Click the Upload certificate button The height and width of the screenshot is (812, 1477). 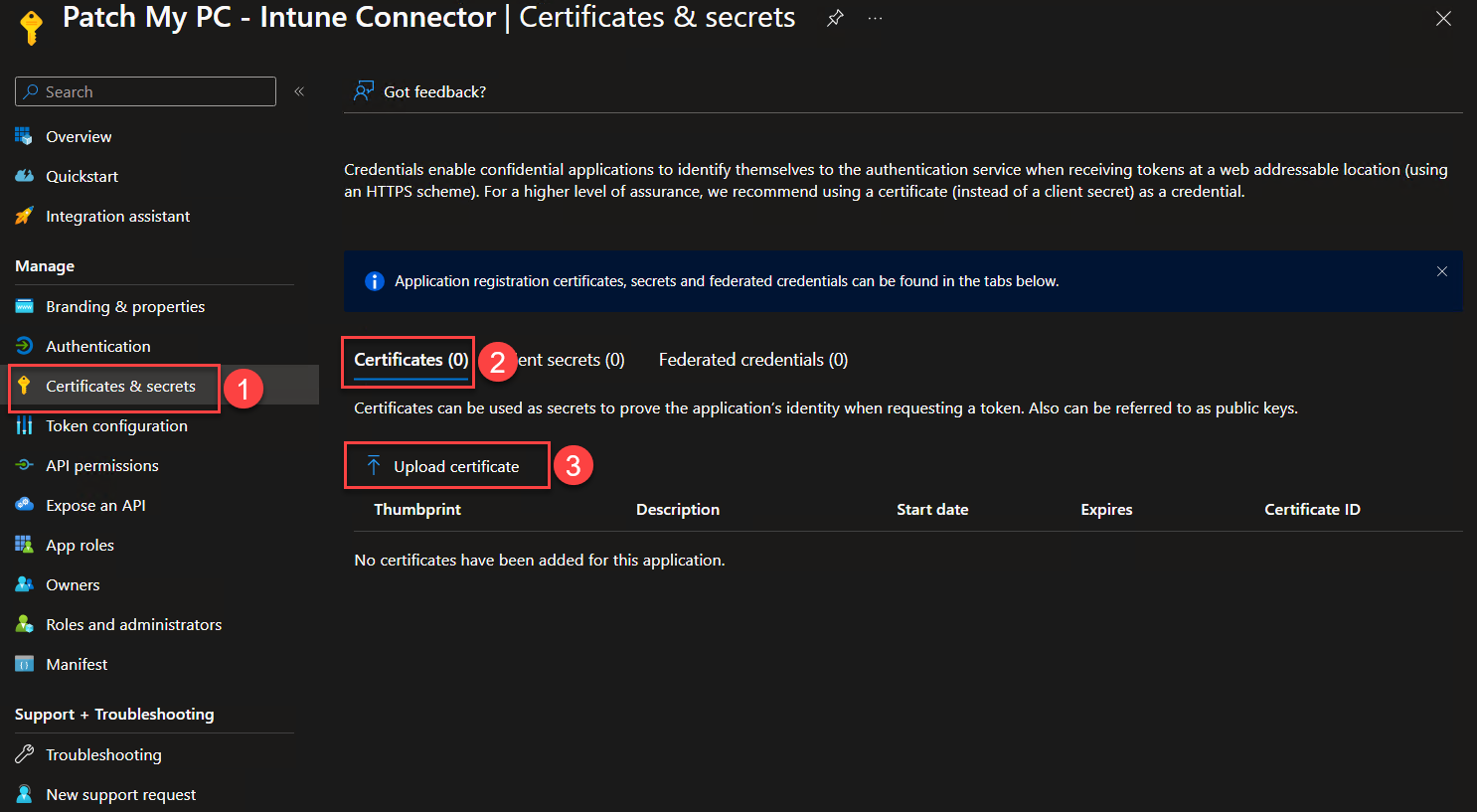point(446,466)
